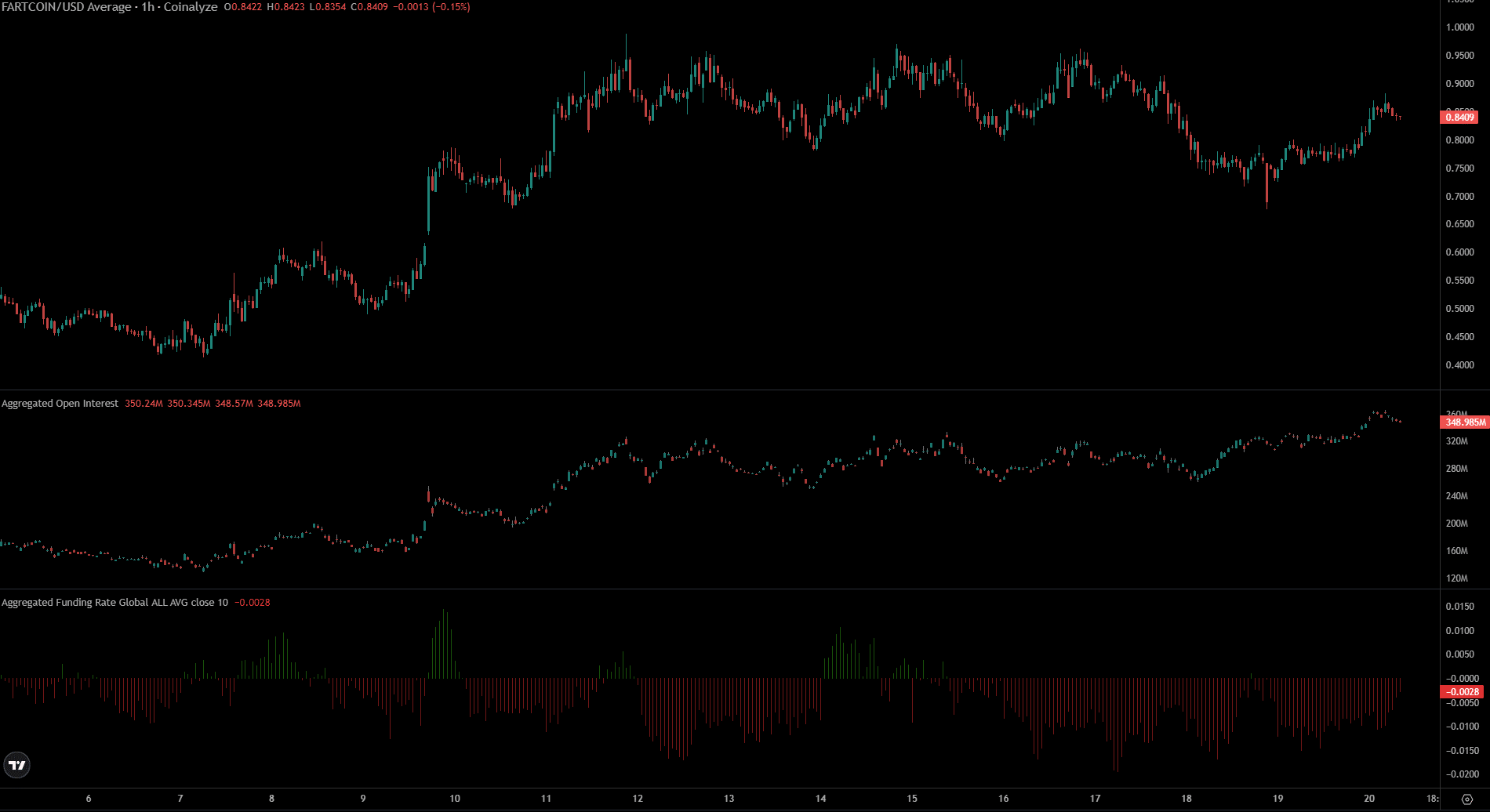Click the 320M open interest axis label

(x=1457, y=441)
